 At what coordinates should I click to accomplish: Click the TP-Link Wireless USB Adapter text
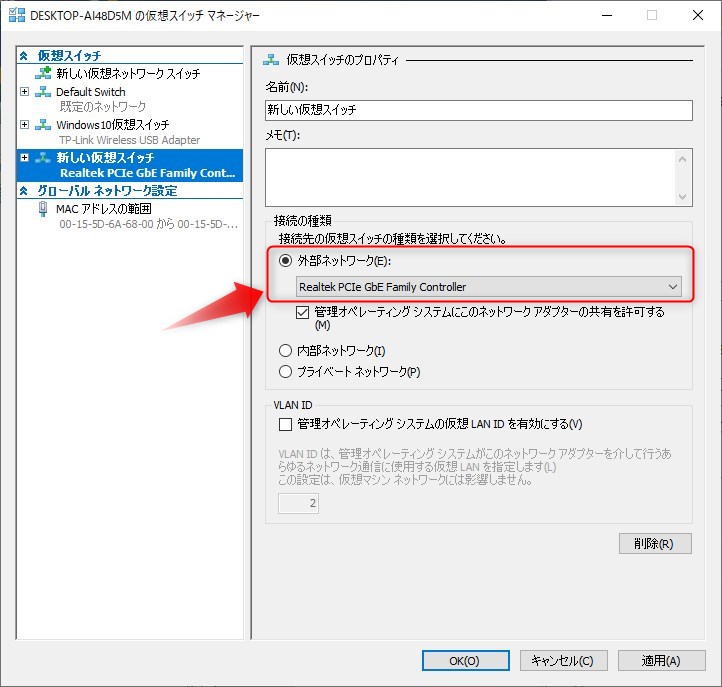tap(129, 140)
